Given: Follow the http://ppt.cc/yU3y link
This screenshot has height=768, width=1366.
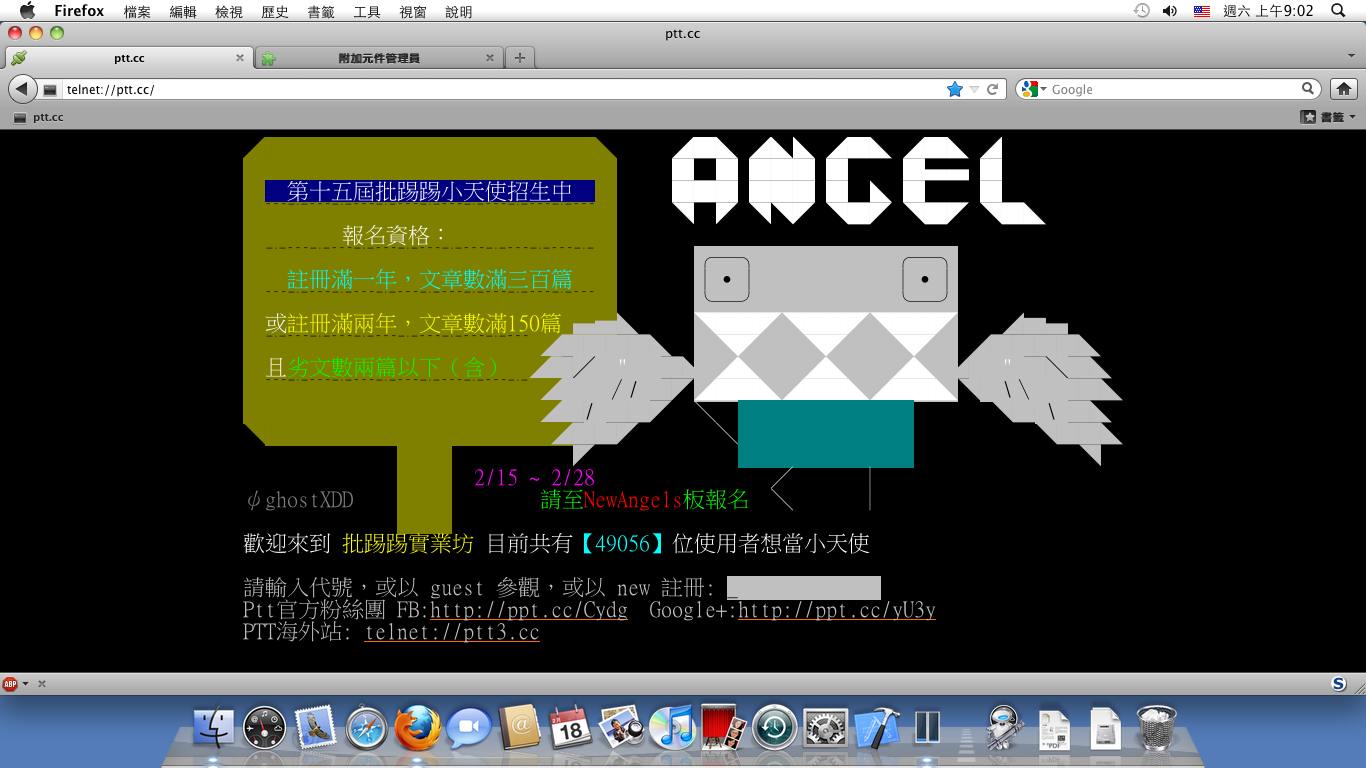Looking at the screenshot, I should 837,610.
